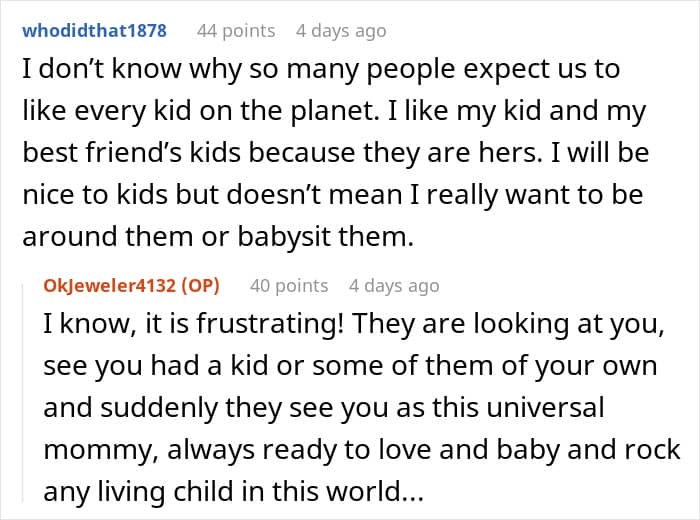The width and height of the screenshot is (700, 520).
Task: Click the 40 points score
Action: click(289, 286)
